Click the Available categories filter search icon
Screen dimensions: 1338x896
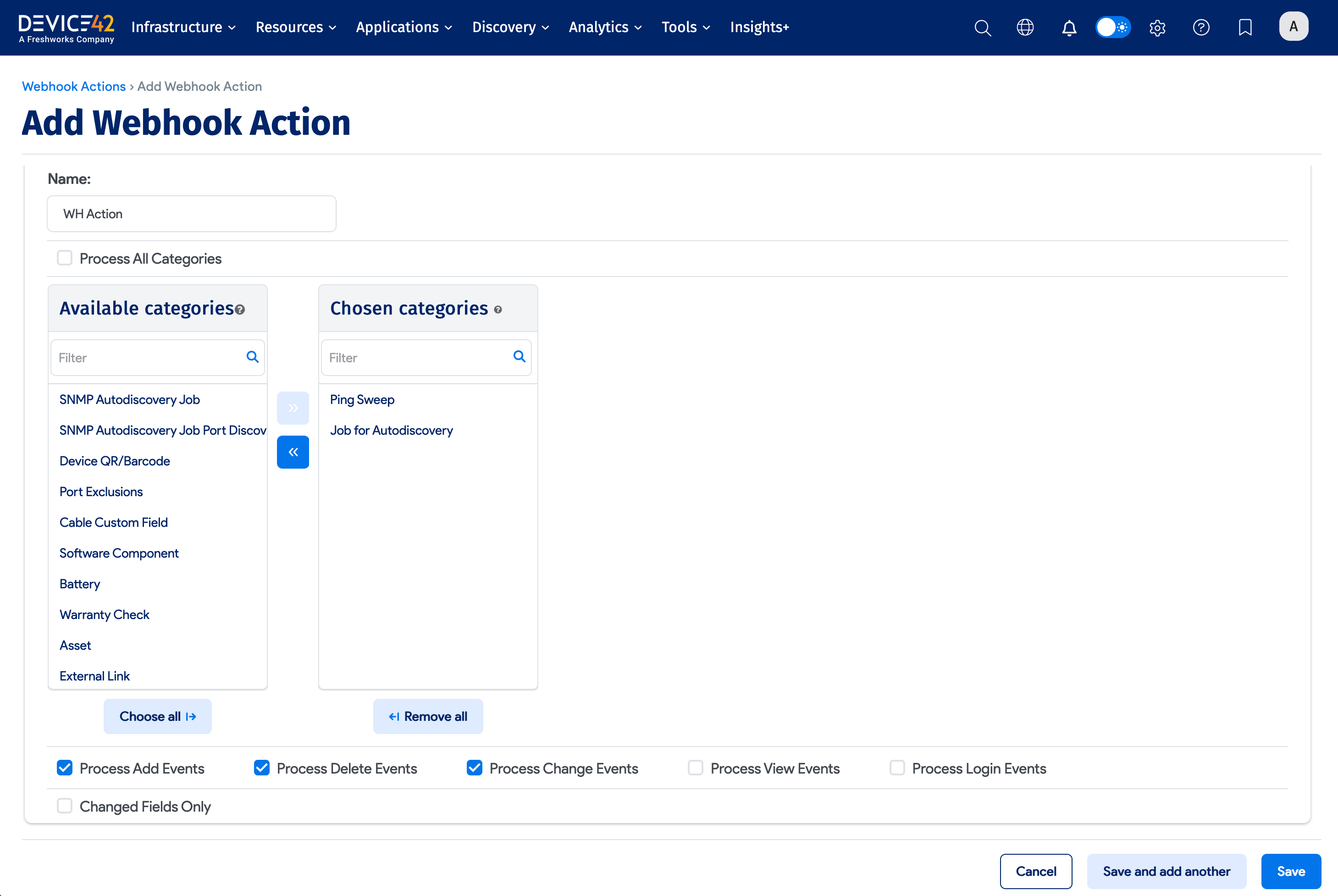tap(252, 357)
